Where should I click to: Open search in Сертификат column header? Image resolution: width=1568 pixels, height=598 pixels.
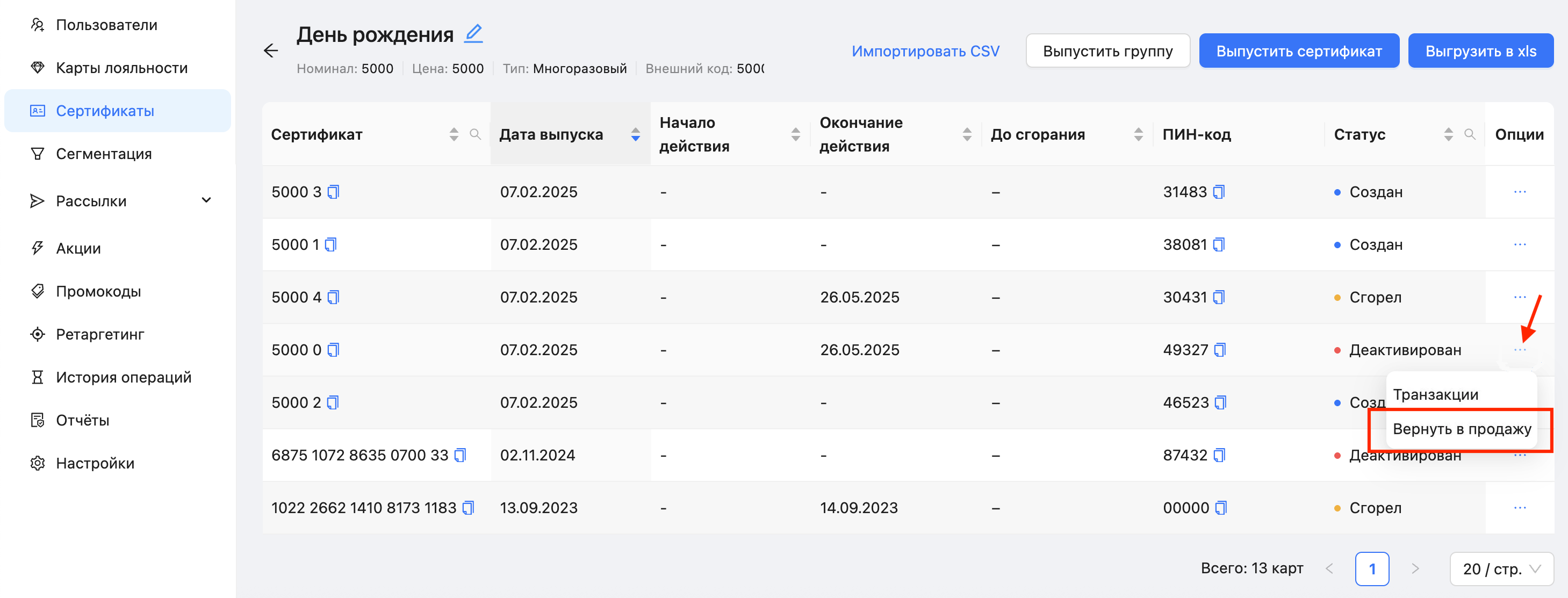476,134
